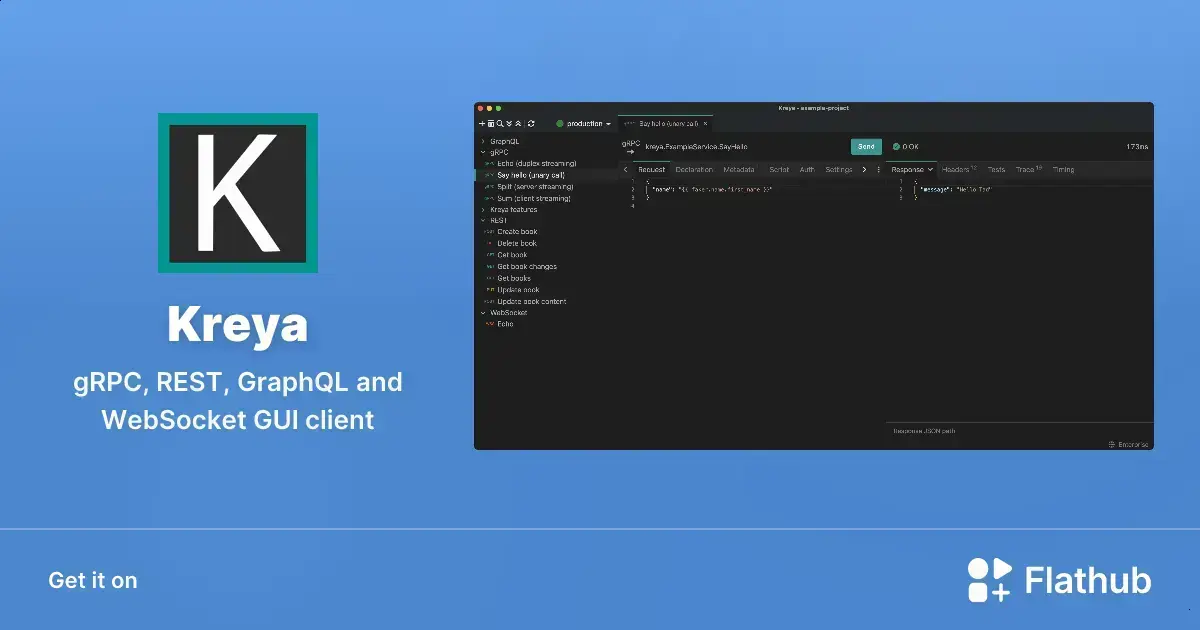Collapse the WebSocket folder
1200x630 pixels.
[x=482, y=313]
